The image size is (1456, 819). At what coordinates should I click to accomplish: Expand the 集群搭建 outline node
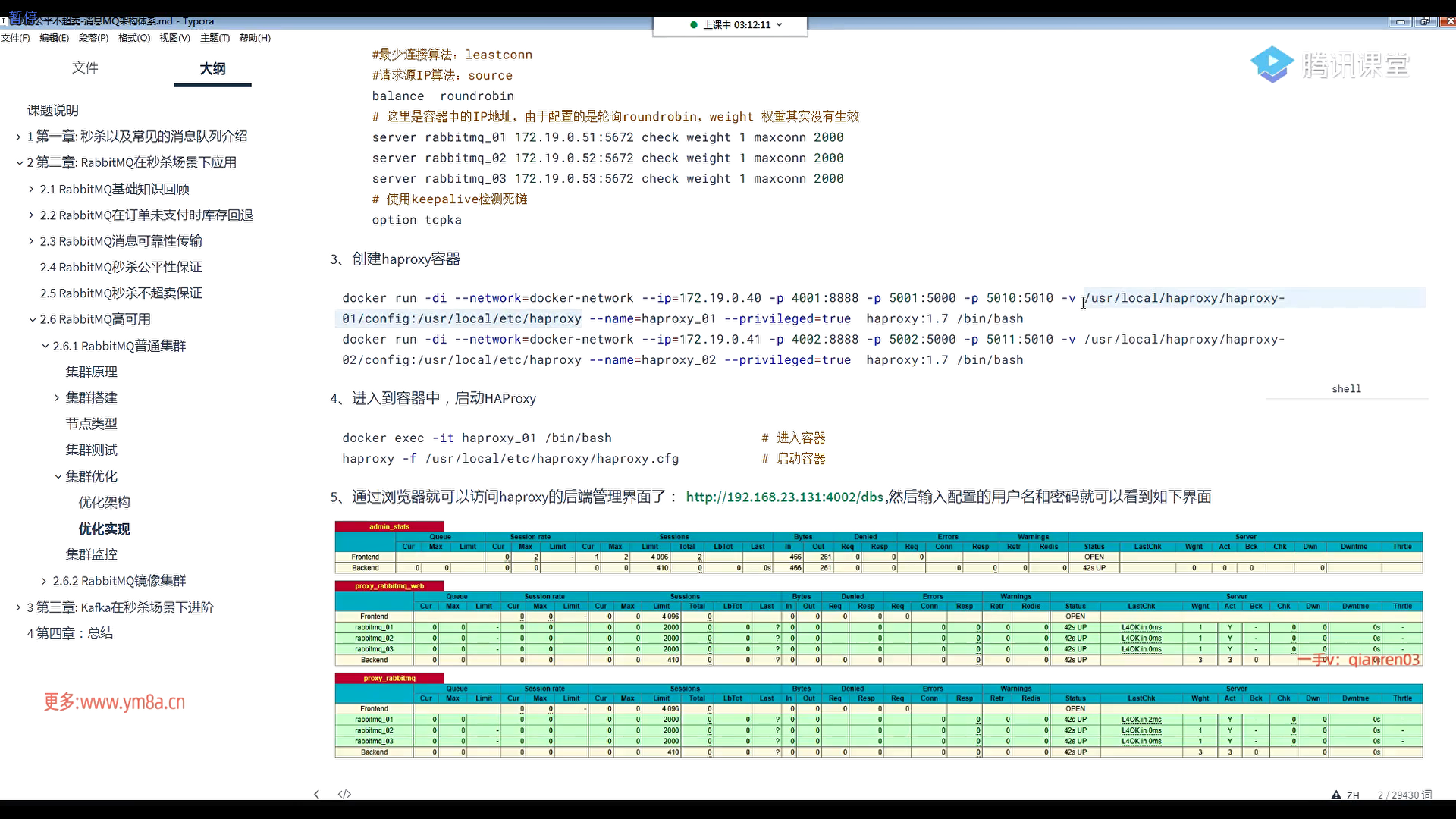57,398
